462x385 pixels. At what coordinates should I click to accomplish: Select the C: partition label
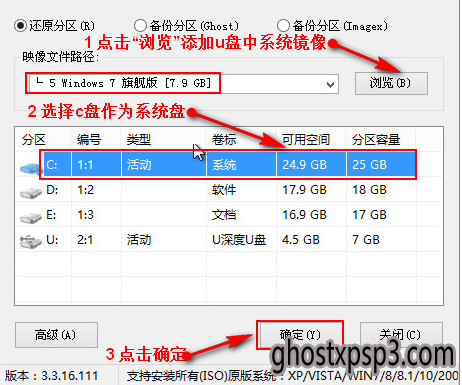point(52,165)
